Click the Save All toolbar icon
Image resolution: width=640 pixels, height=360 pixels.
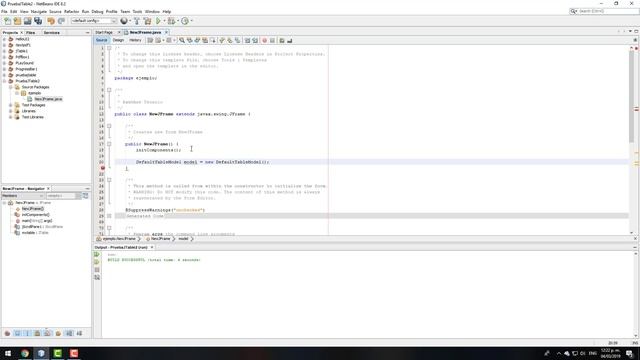pyautogui.click(x=38, y=21)
